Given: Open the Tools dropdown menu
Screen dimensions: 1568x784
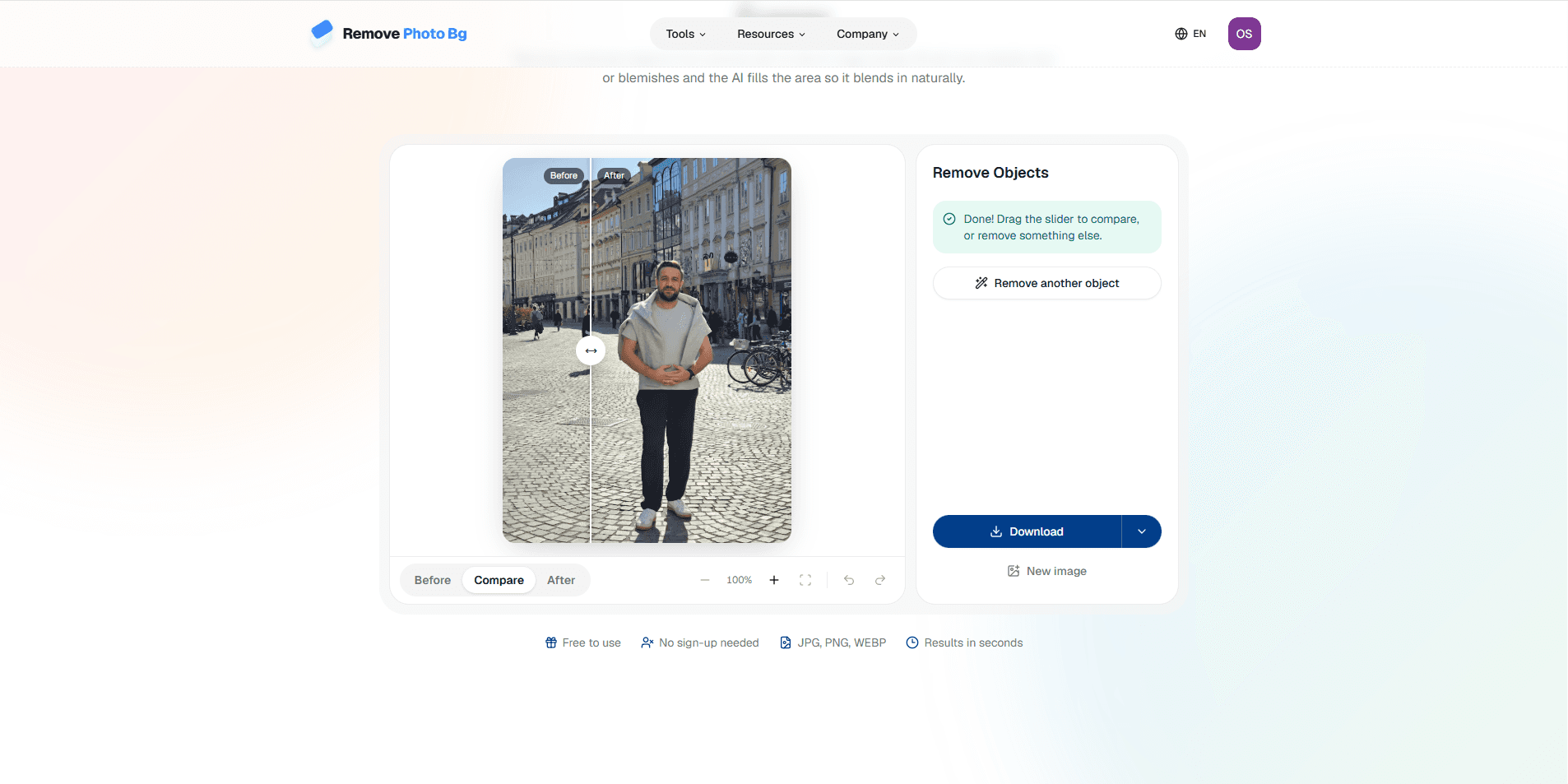Looking at the screenshot, I should coord(685,34).
